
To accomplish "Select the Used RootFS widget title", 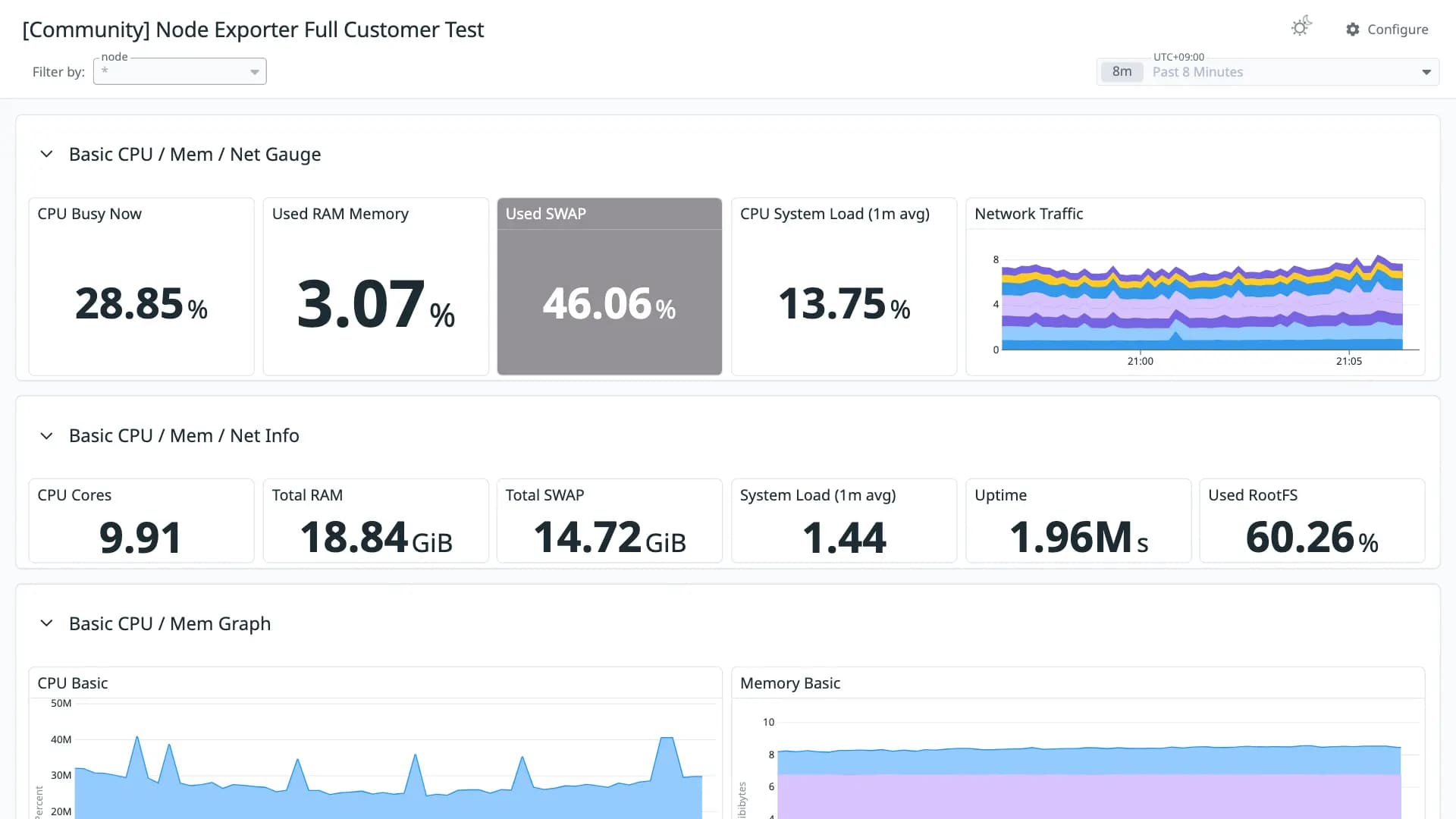I will point(1253,495).
